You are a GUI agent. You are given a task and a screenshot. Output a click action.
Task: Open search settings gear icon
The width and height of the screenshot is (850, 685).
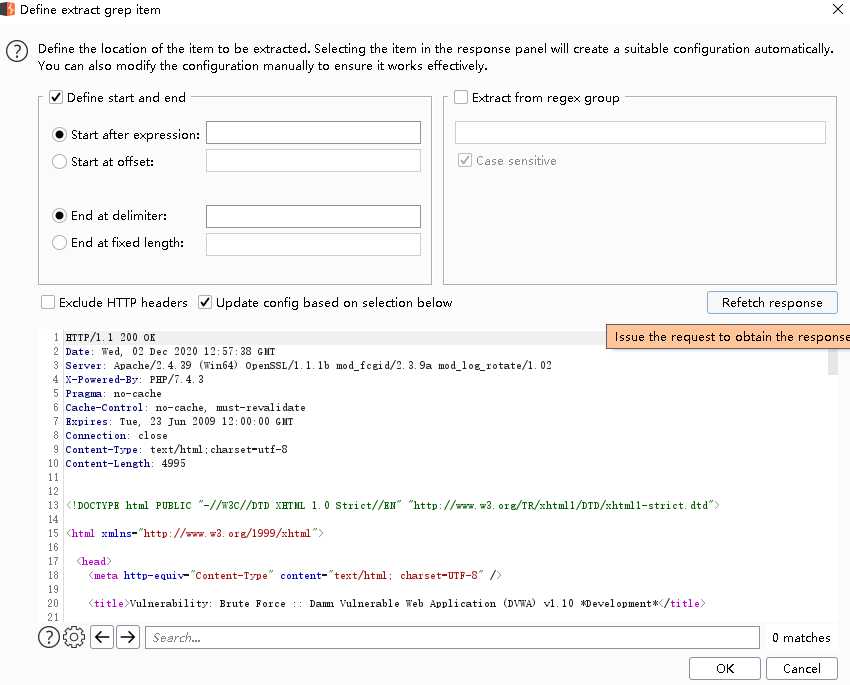74,637
